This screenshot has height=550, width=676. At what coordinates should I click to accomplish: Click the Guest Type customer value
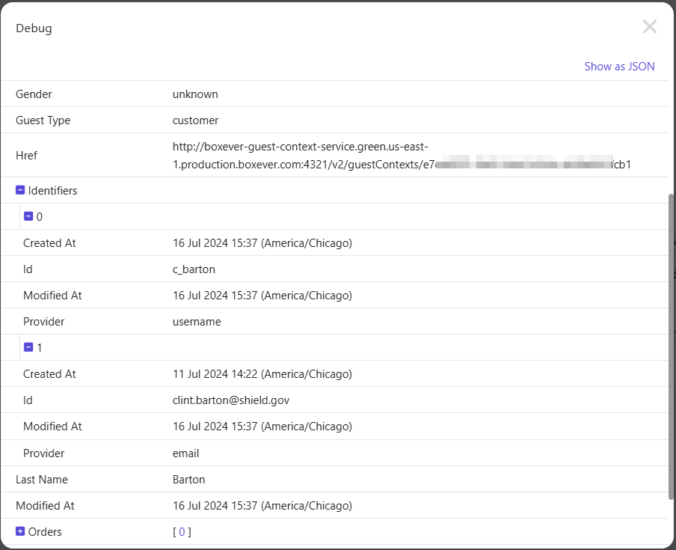tap(195, 121)
